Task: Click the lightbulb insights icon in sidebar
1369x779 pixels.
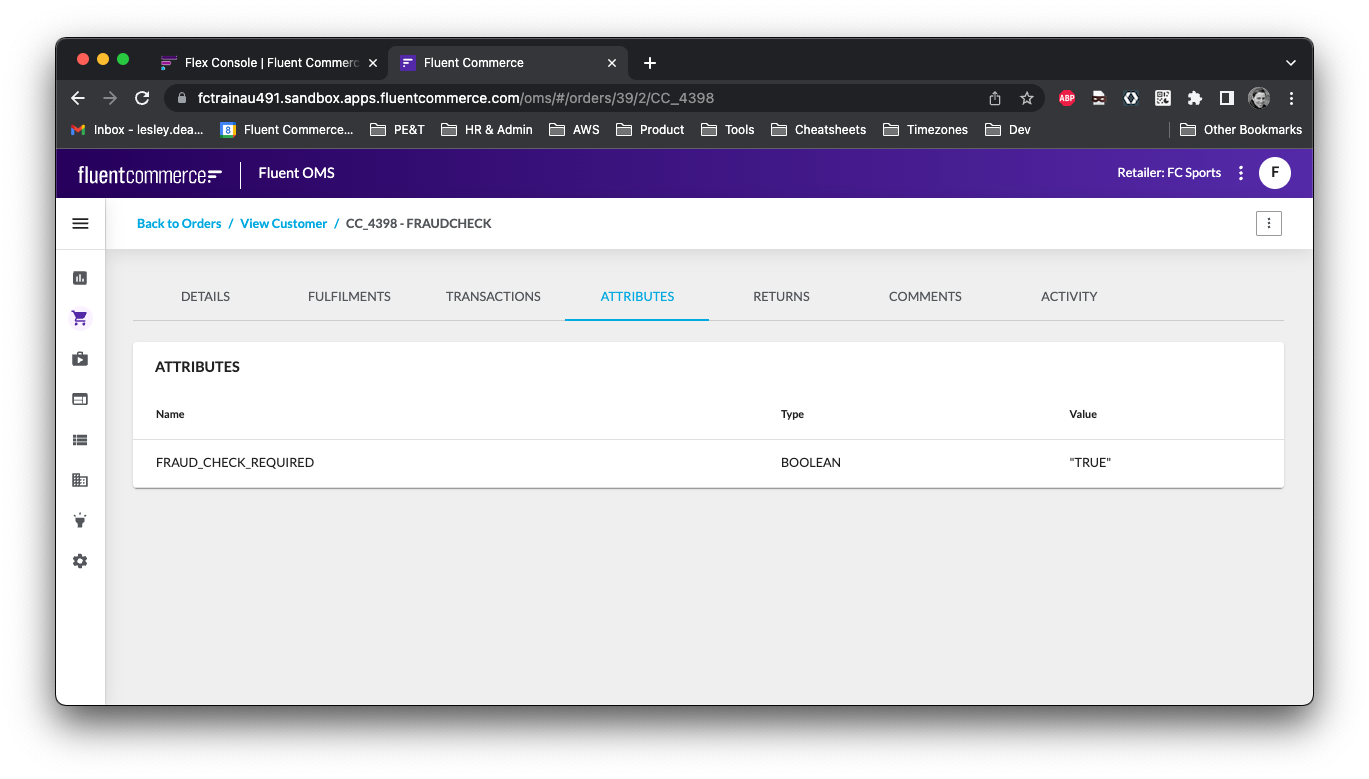Action: point(80,521)
